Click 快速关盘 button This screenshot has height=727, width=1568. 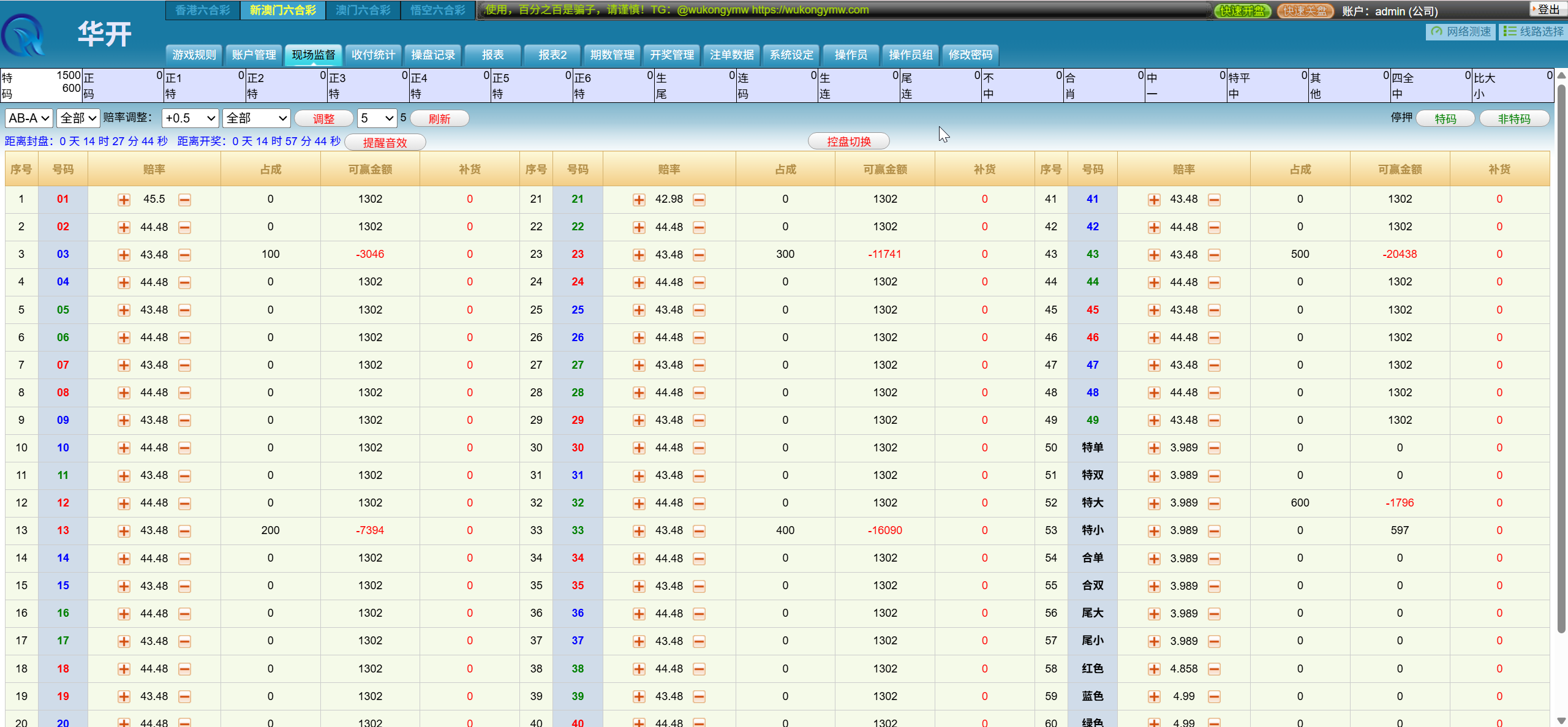[1305, 11]
